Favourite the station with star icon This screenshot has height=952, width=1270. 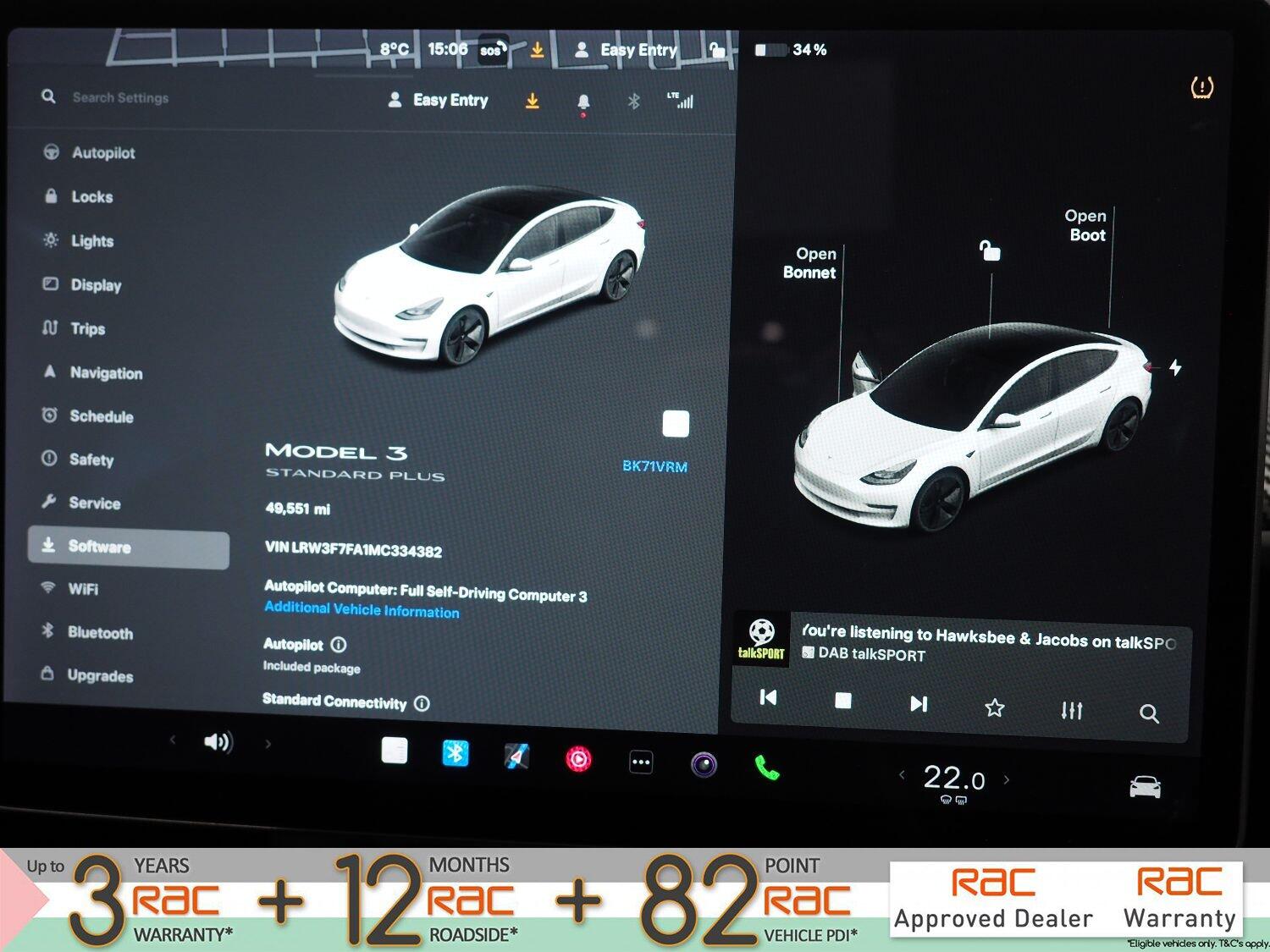tap(995, 707)
